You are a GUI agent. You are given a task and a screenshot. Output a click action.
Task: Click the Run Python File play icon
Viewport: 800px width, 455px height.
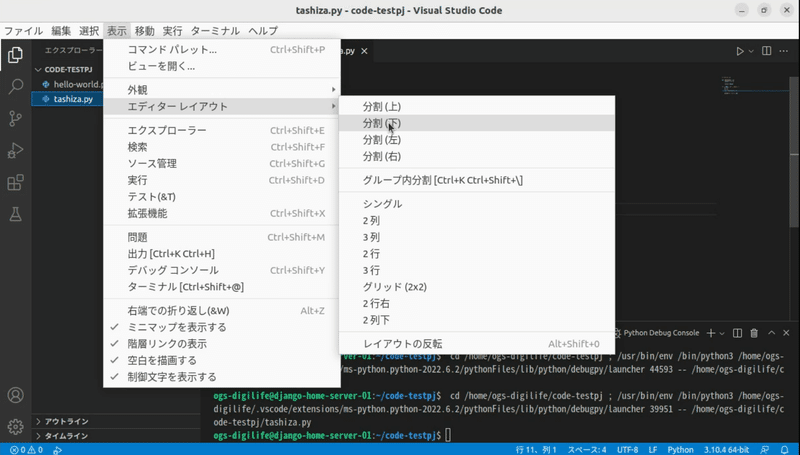pos(739,51)
